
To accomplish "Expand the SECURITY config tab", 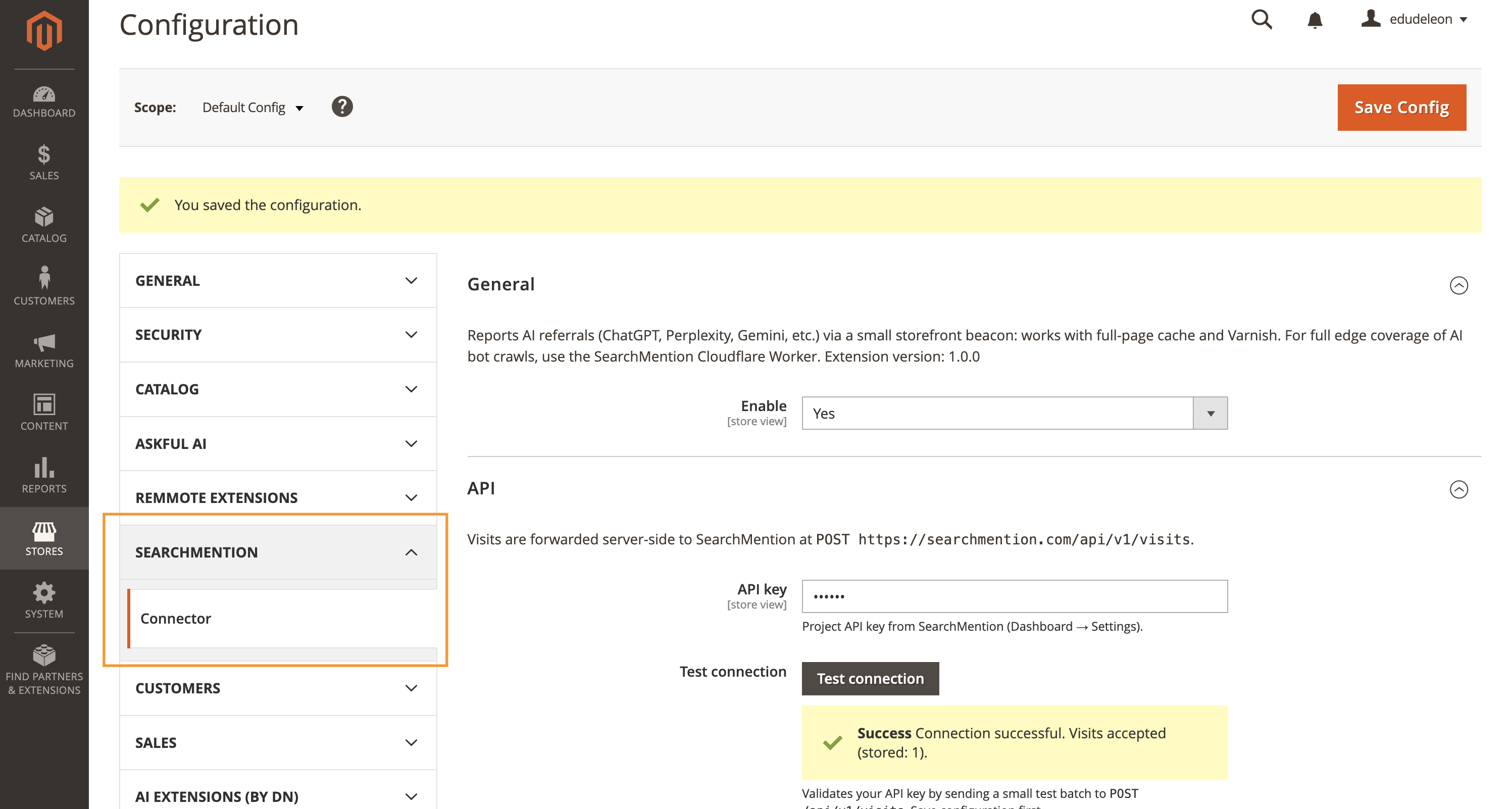I will (x=278, y=335).
